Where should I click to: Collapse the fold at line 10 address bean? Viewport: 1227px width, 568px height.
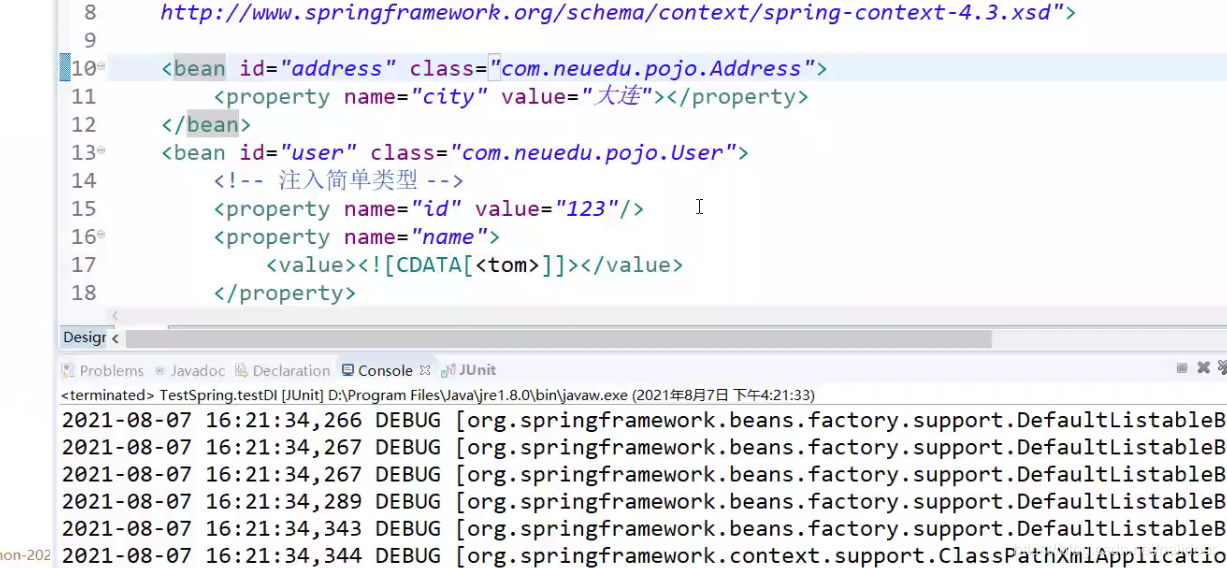pyautogui.click(x=101, y=66)
